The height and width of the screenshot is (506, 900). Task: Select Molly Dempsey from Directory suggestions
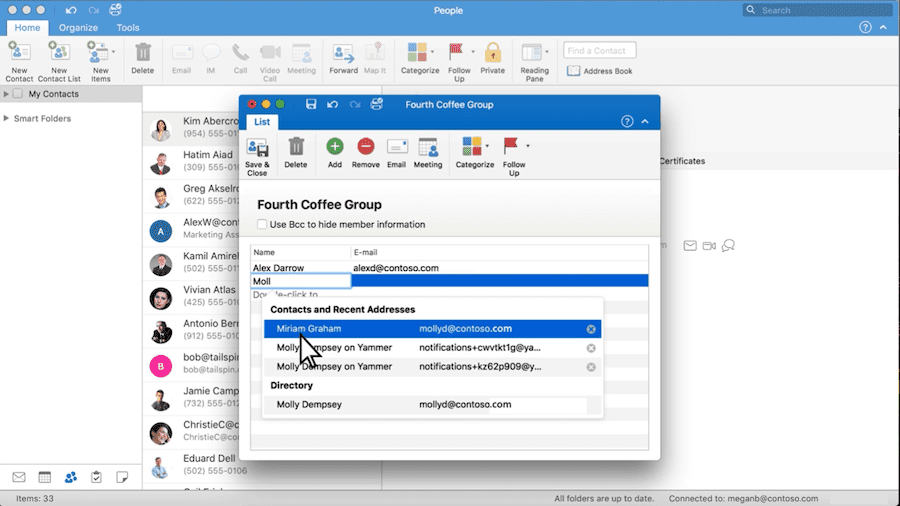point(432,404)
